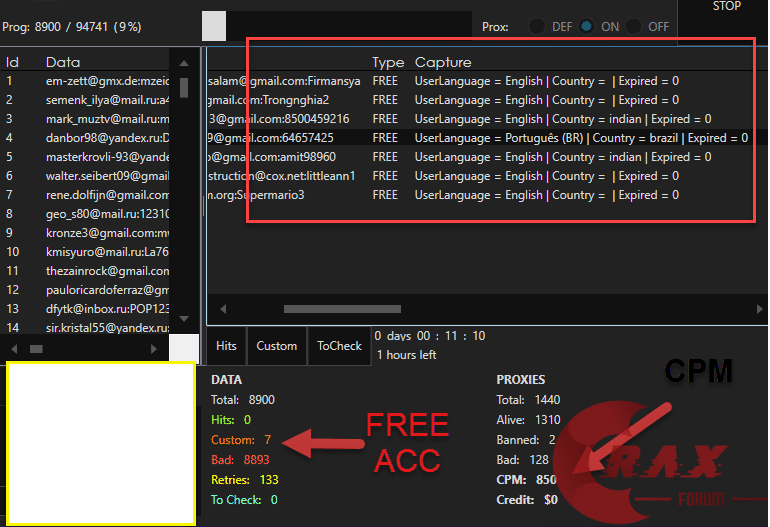This screenshot has width=770, height=527.
Task: Click the Credit: $0 value
Action: 527,500
